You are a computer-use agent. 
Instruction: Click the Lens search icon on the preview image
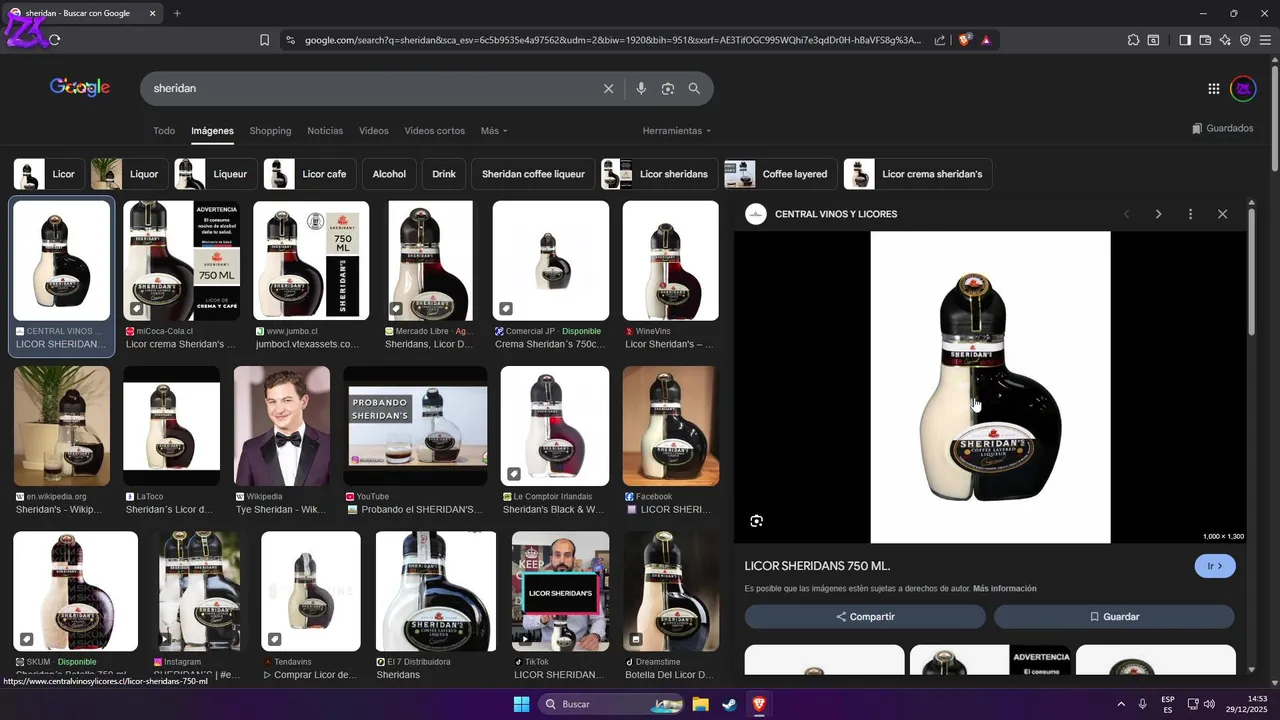(x=756, y=521)
